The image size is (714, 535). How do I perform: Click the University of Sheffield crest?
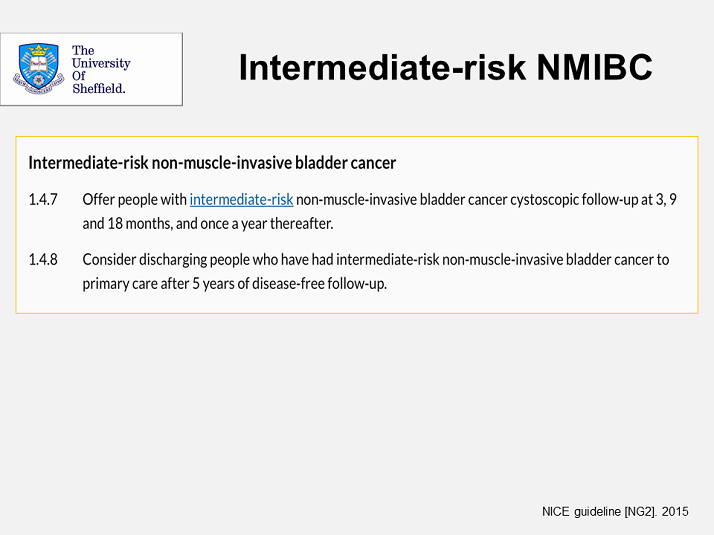39,69
